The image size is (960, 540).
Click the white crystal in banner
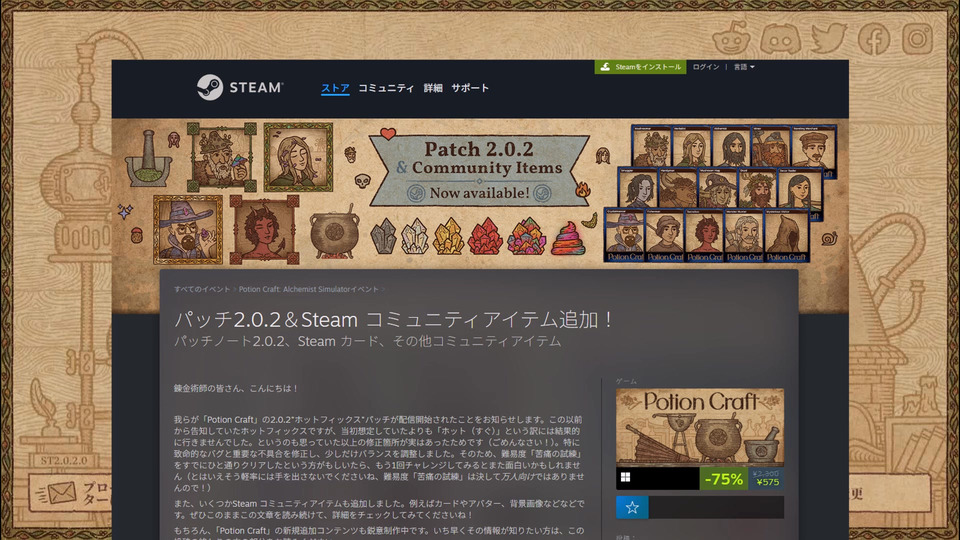[x=414, y=237]
